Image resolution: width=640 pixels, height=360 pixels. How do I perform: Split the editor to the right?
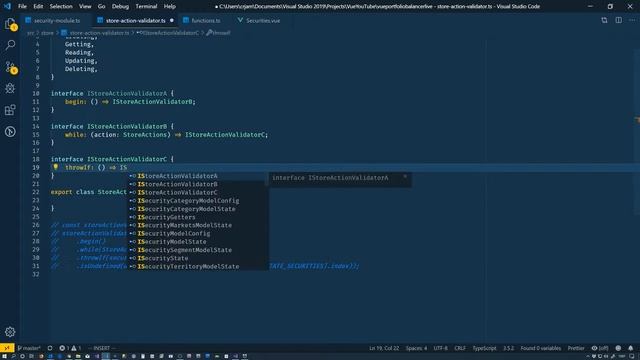(619, 20)
